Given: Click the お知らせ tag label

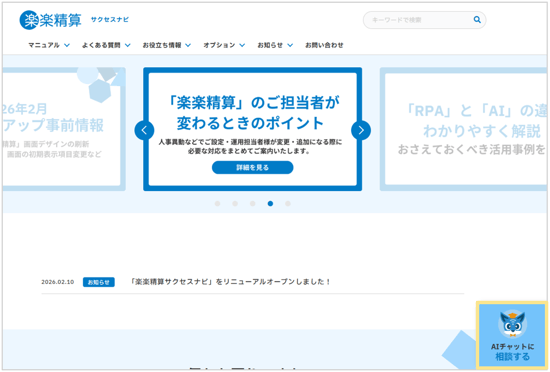Looking at the screenshot, I should [x=99, y=282].
